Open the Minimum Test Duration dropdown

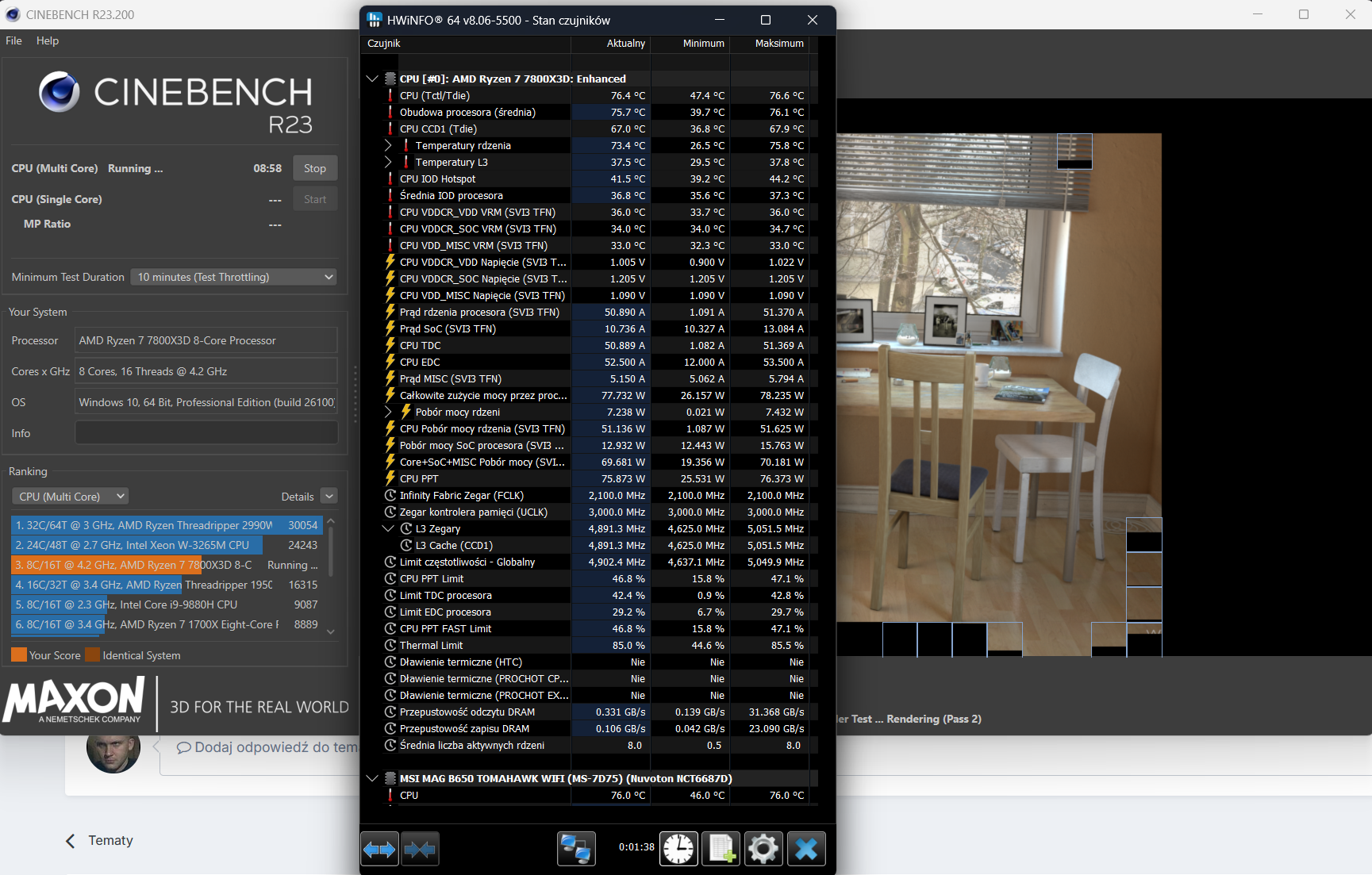coord(234,277)
